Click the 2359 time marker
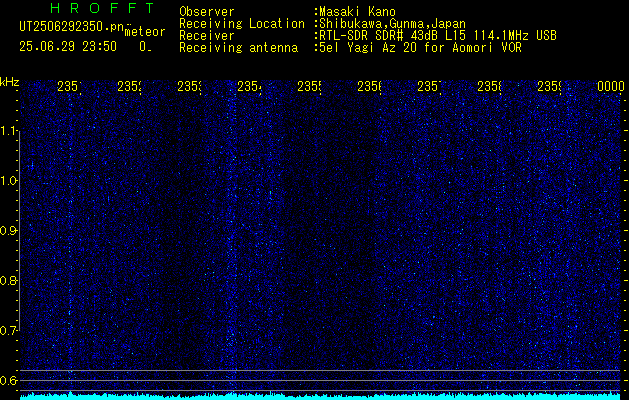Viewport: 629px width, 400px height. coord(549,86)
